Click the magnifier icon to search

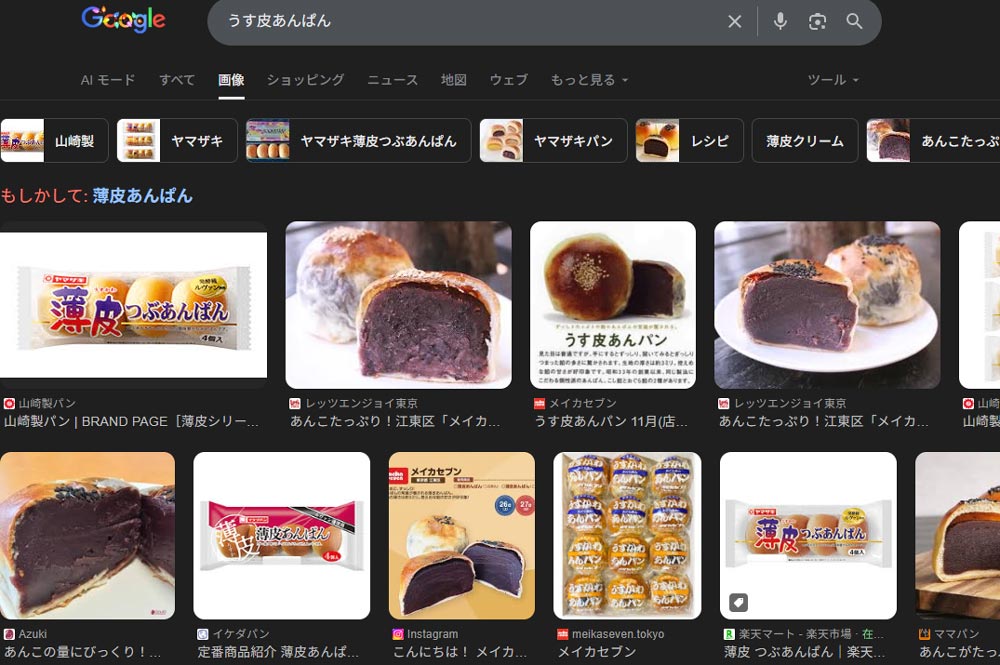855,21
